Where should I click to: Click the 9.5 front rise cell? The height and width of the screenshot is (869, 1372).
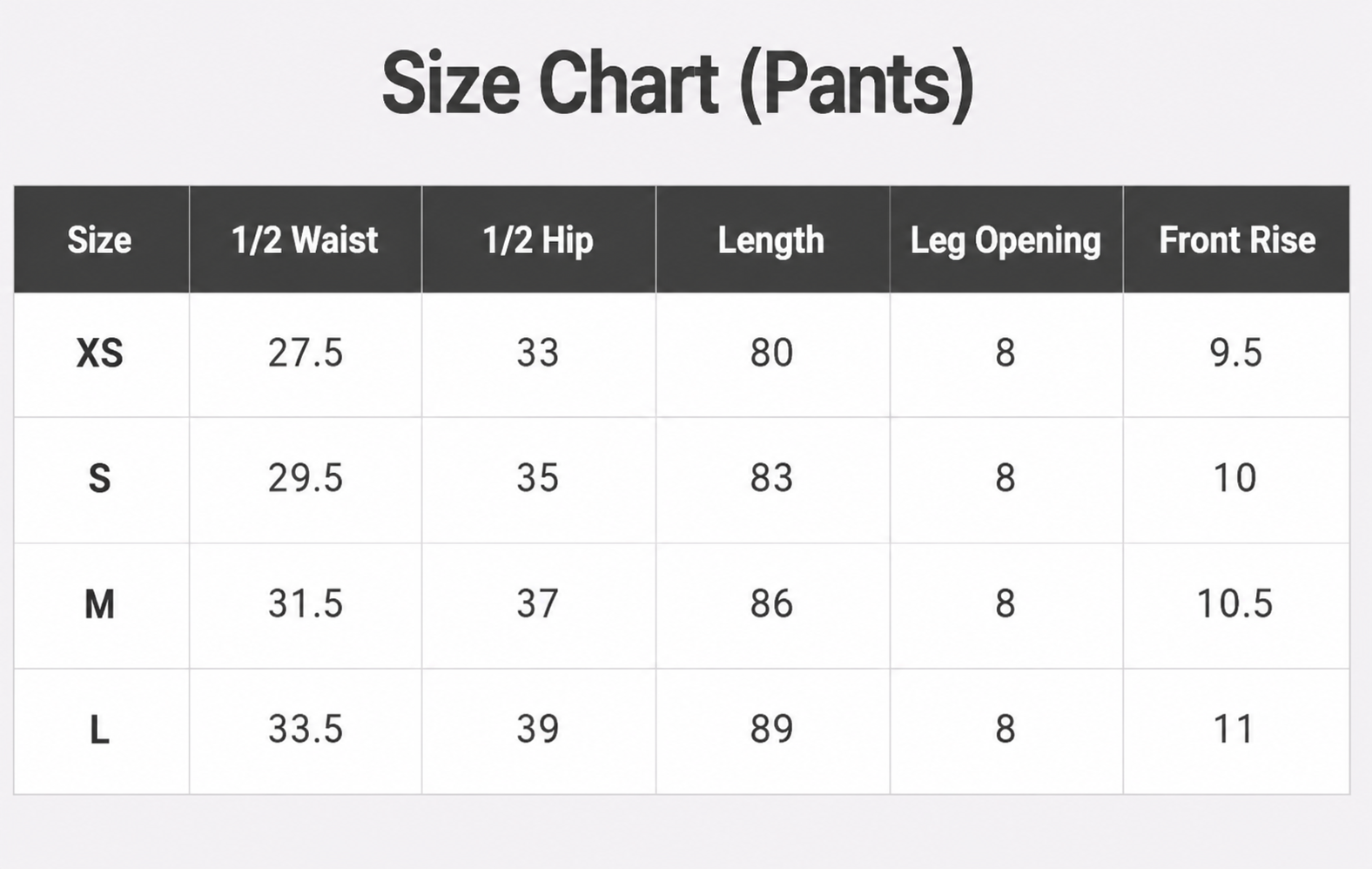pyautogui.click(x=1235, y=353)
